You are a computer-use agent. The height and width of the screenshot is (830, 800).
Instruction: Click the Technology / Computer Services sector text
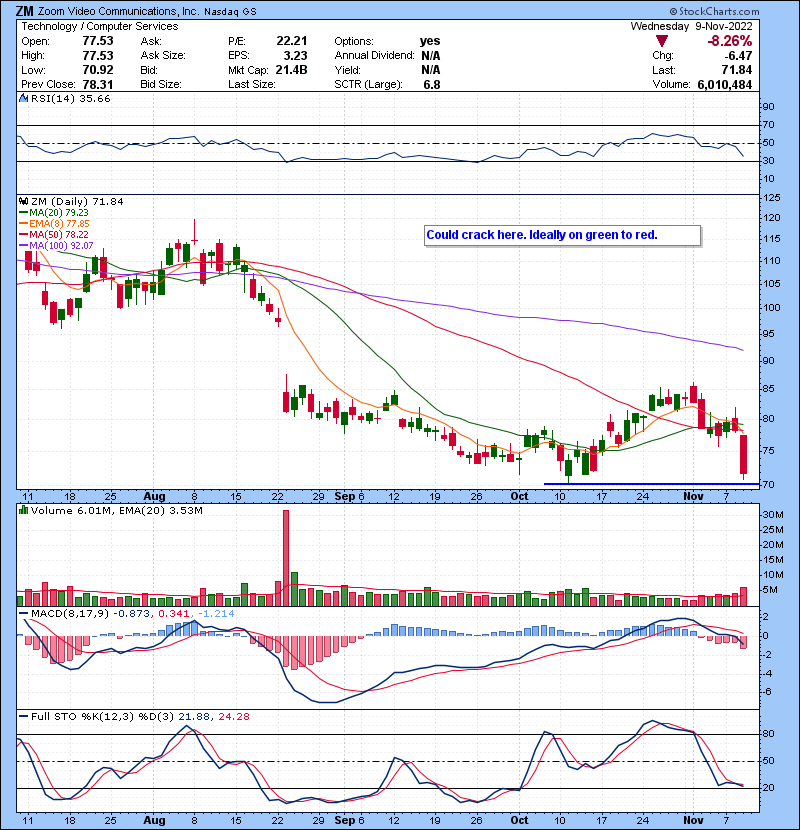tap(100, 26)
